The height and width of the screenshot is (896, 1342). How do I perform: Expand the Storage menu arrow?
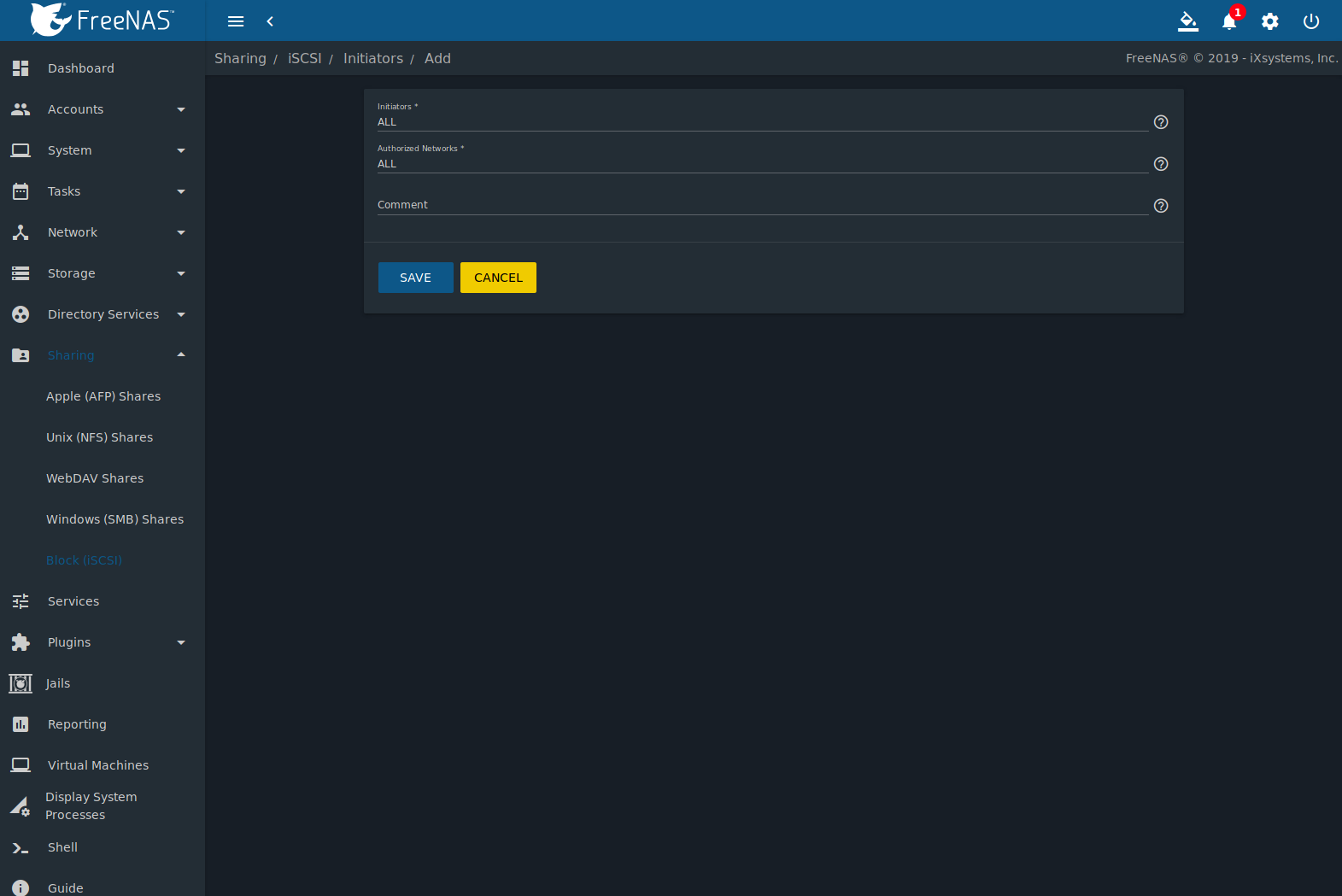[181, 273]
